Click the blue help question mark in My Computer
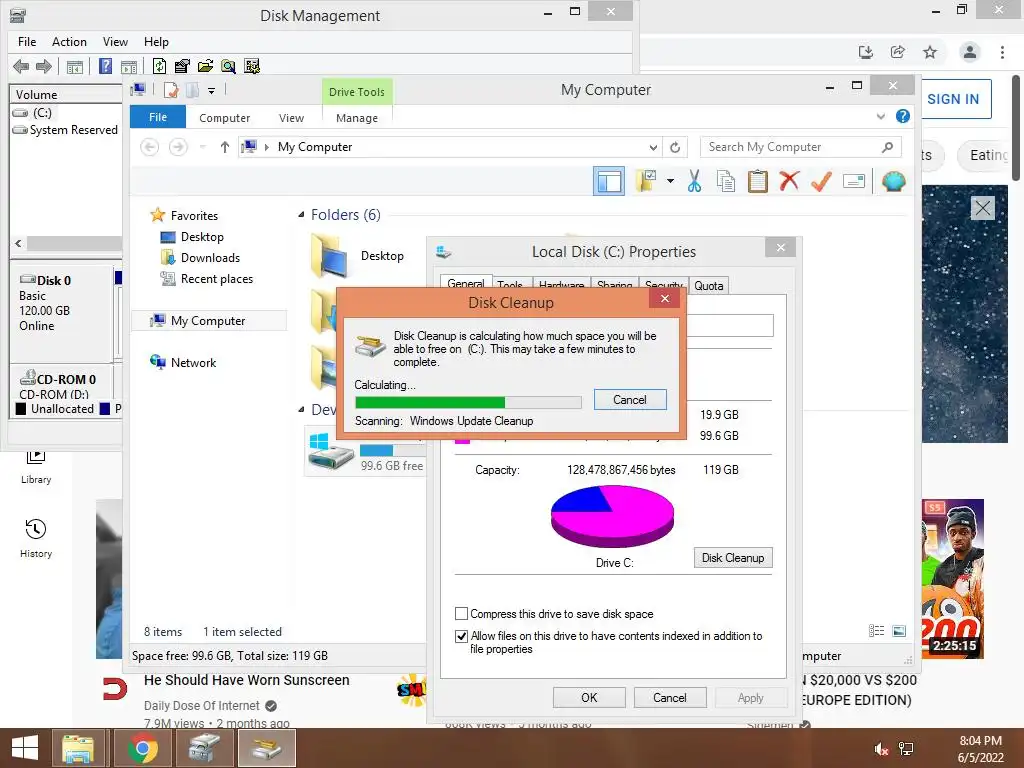1024x768 pixels. (x=903, y=116)
